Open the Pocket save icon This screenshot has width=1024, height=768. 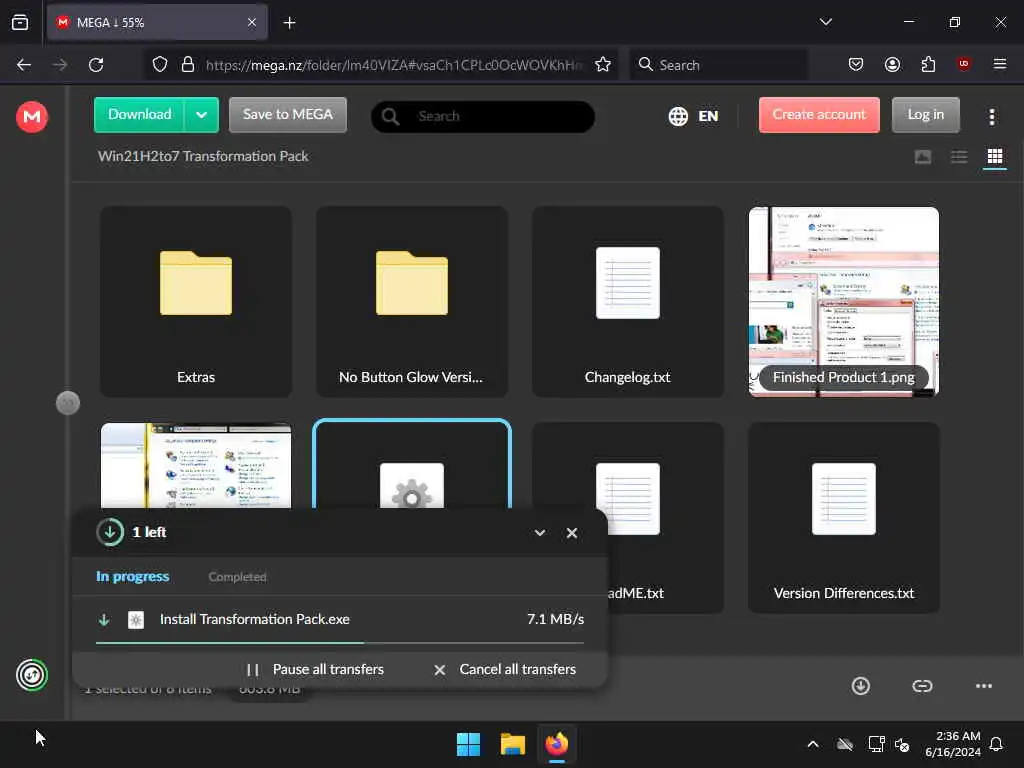(856, 64)
